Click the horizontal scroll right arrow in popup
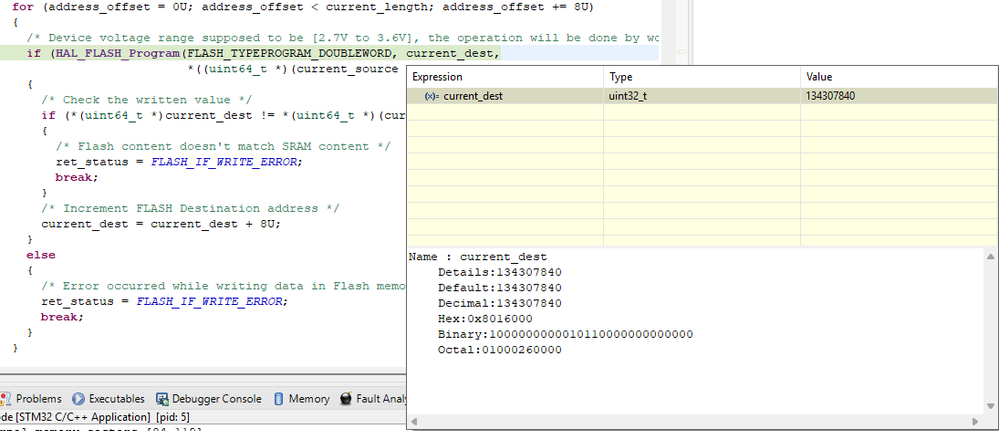Image resolution: width=999 pixels, height=431 pixels. [975, 421]
